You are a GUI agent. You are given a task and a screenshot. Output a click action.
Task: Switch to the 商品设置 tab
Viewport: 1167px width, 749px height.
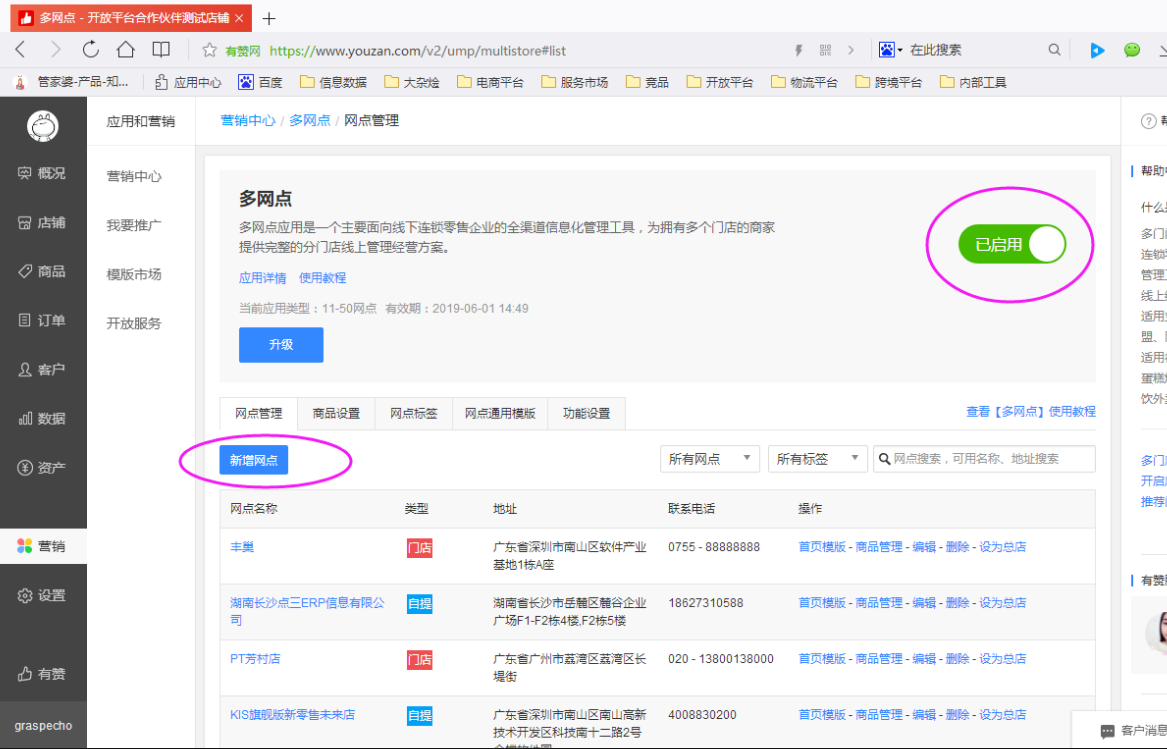click(x=336, y=413)
